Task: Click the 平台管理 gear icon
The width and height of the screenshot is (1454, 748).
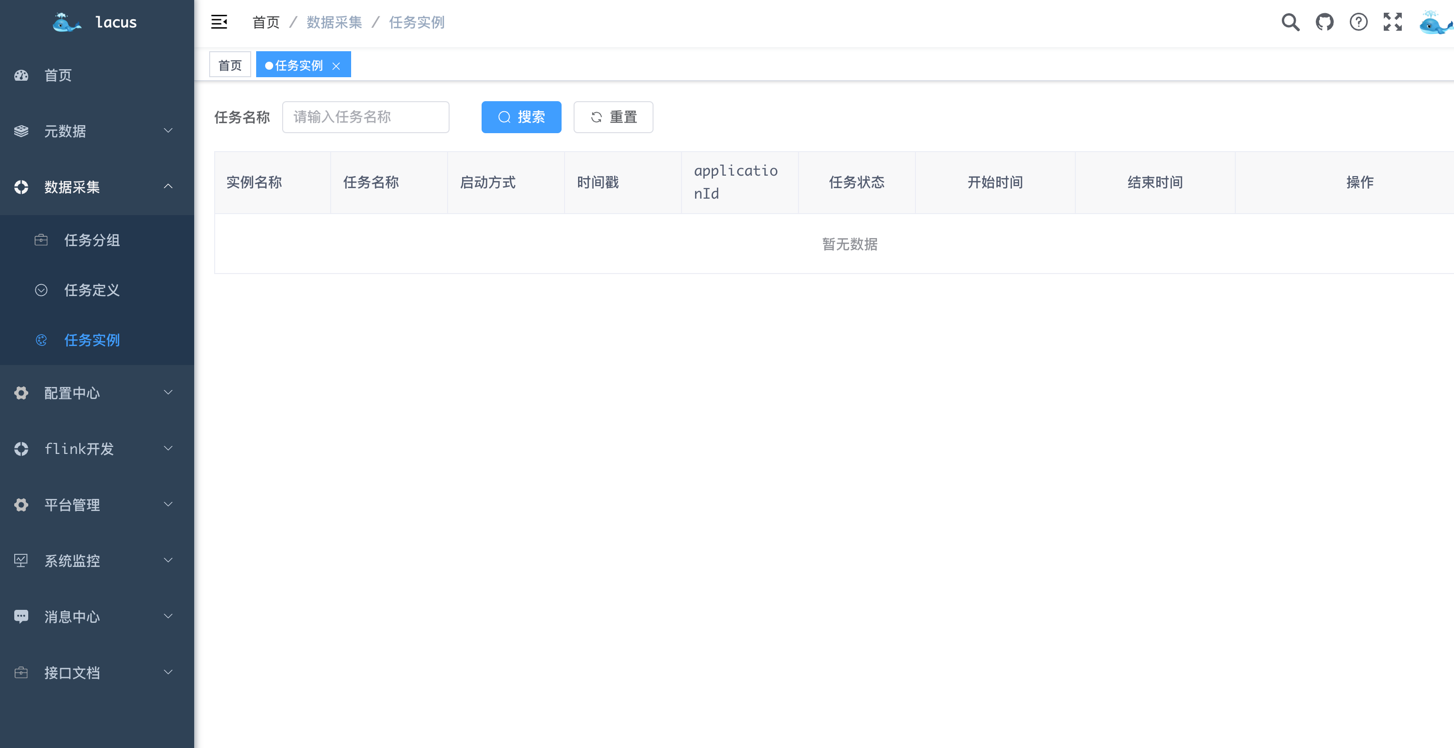Action: coord(21,505)
